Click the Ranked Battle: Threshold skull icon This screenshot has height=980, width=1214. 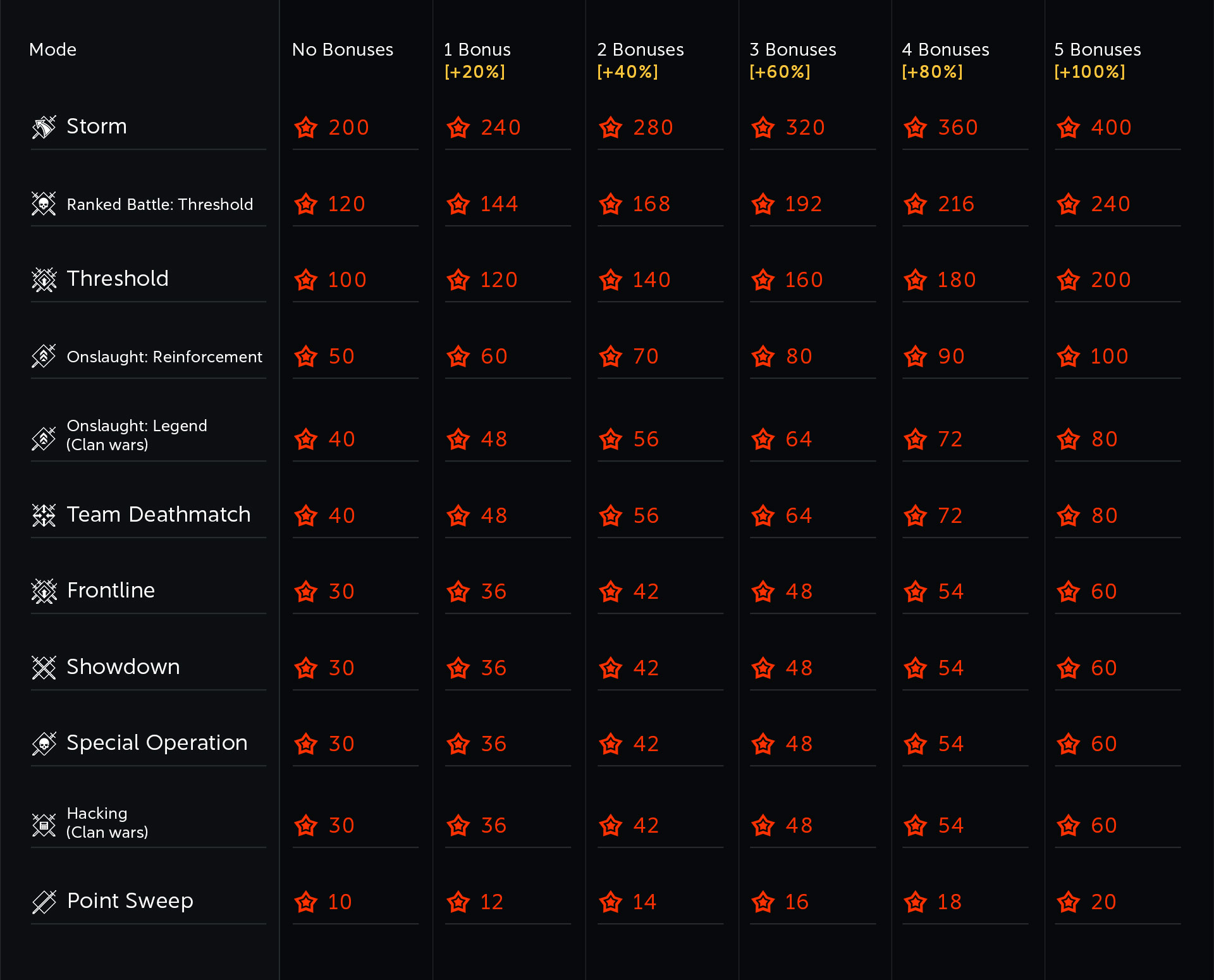(44, 204)
